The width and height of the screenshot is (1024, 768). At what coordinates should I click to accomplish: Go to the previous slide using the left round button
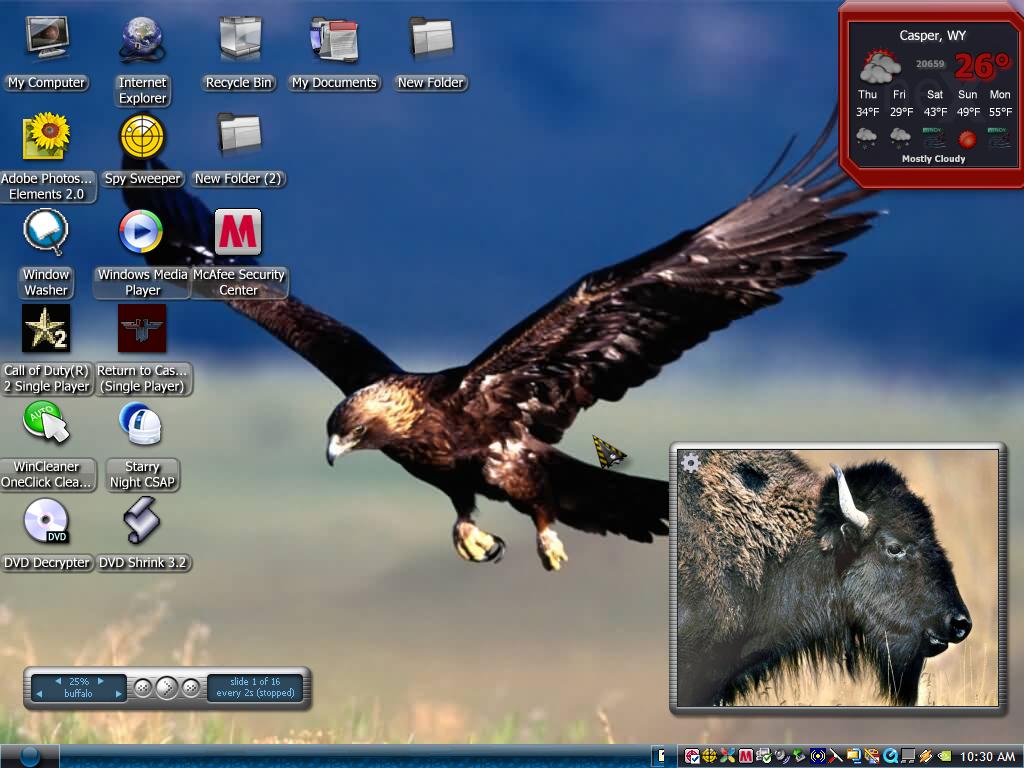tap(143, 688)
